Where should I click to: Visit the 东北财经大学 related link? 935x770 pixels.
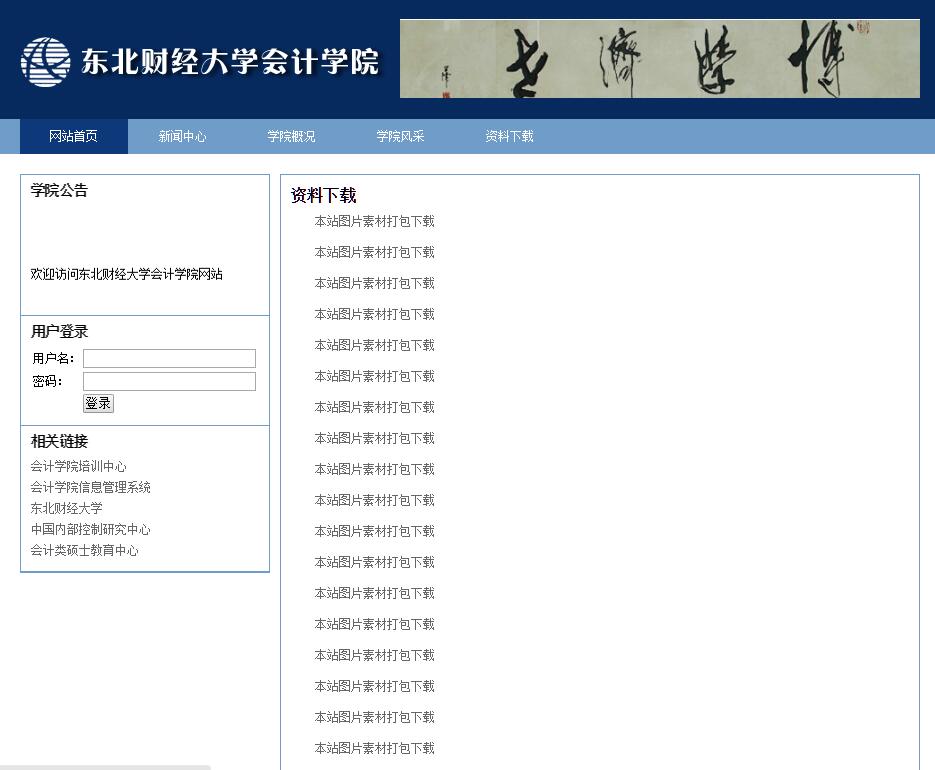point(67,509)
